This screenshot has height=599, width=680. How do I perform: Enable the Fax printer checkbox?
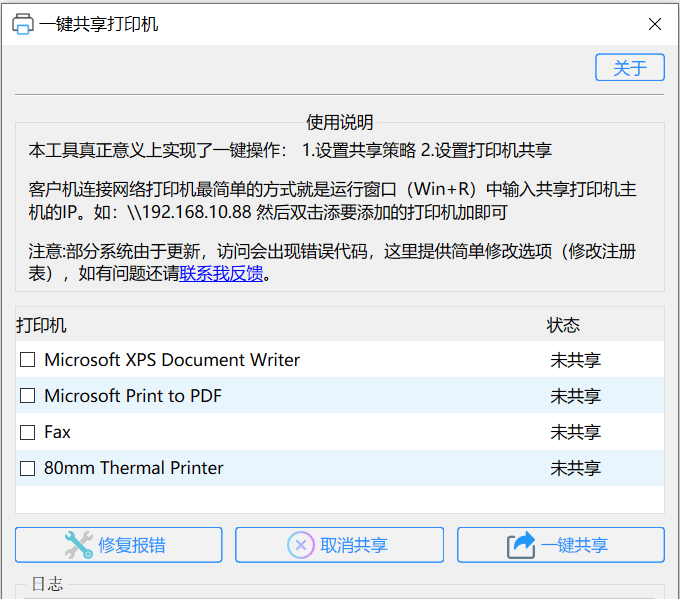[x=28, y=432]
